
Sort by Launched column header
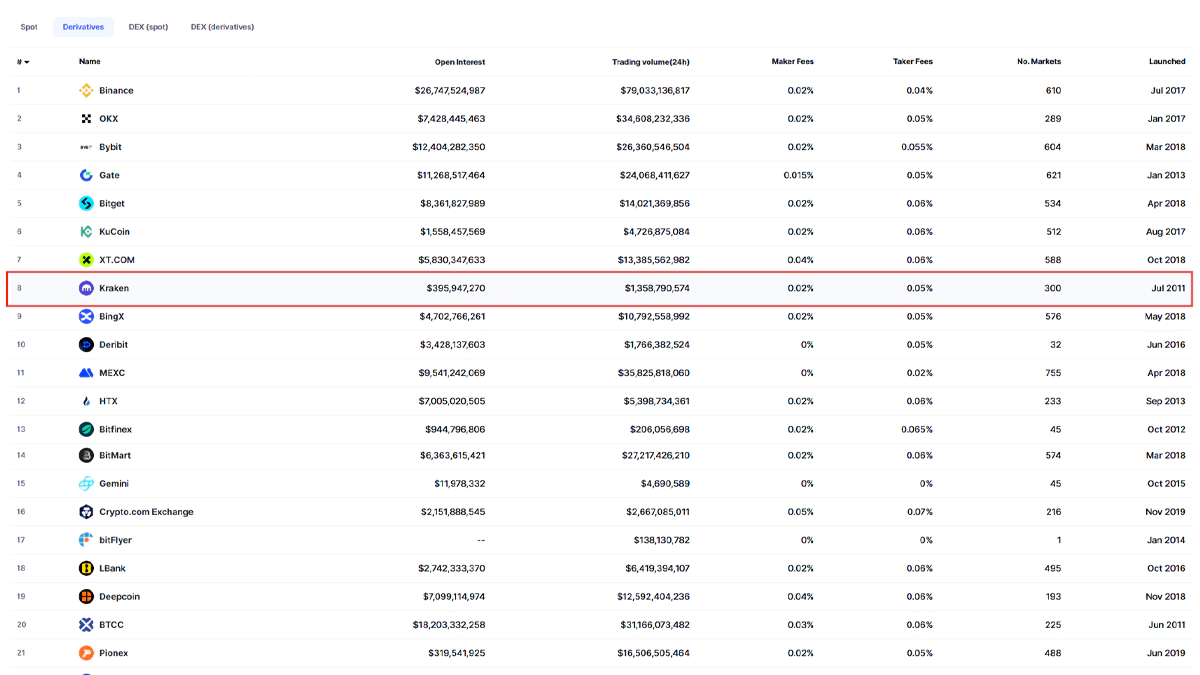tap(1166, 62)
